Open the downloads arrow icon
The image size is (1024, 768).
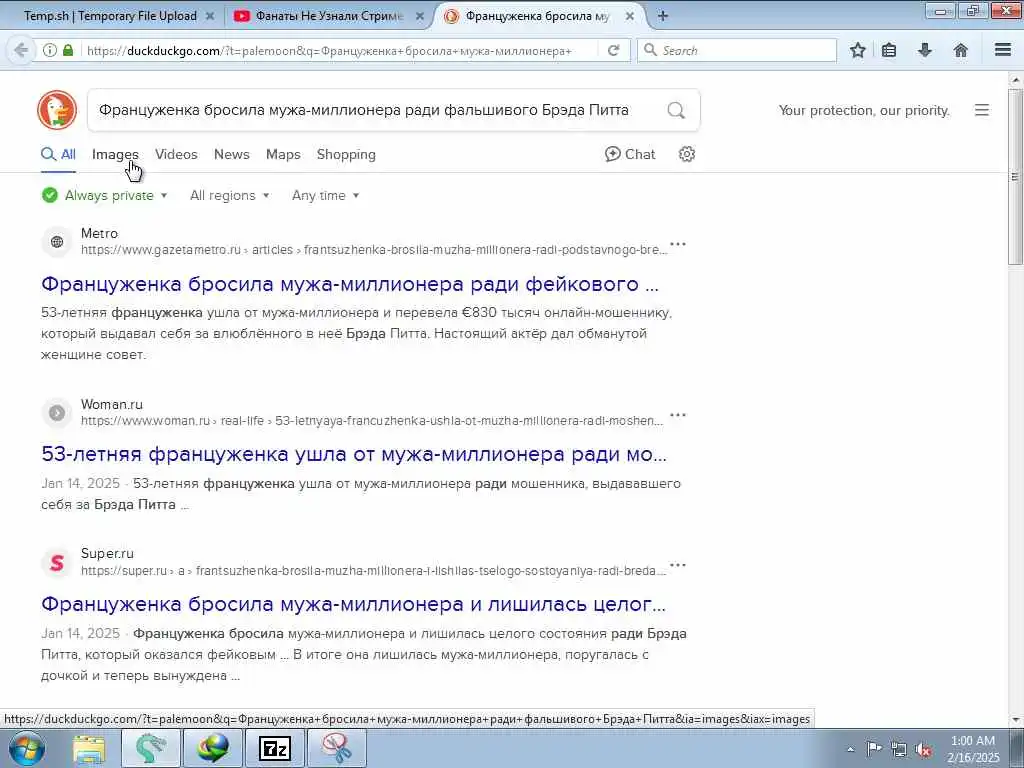925,50
